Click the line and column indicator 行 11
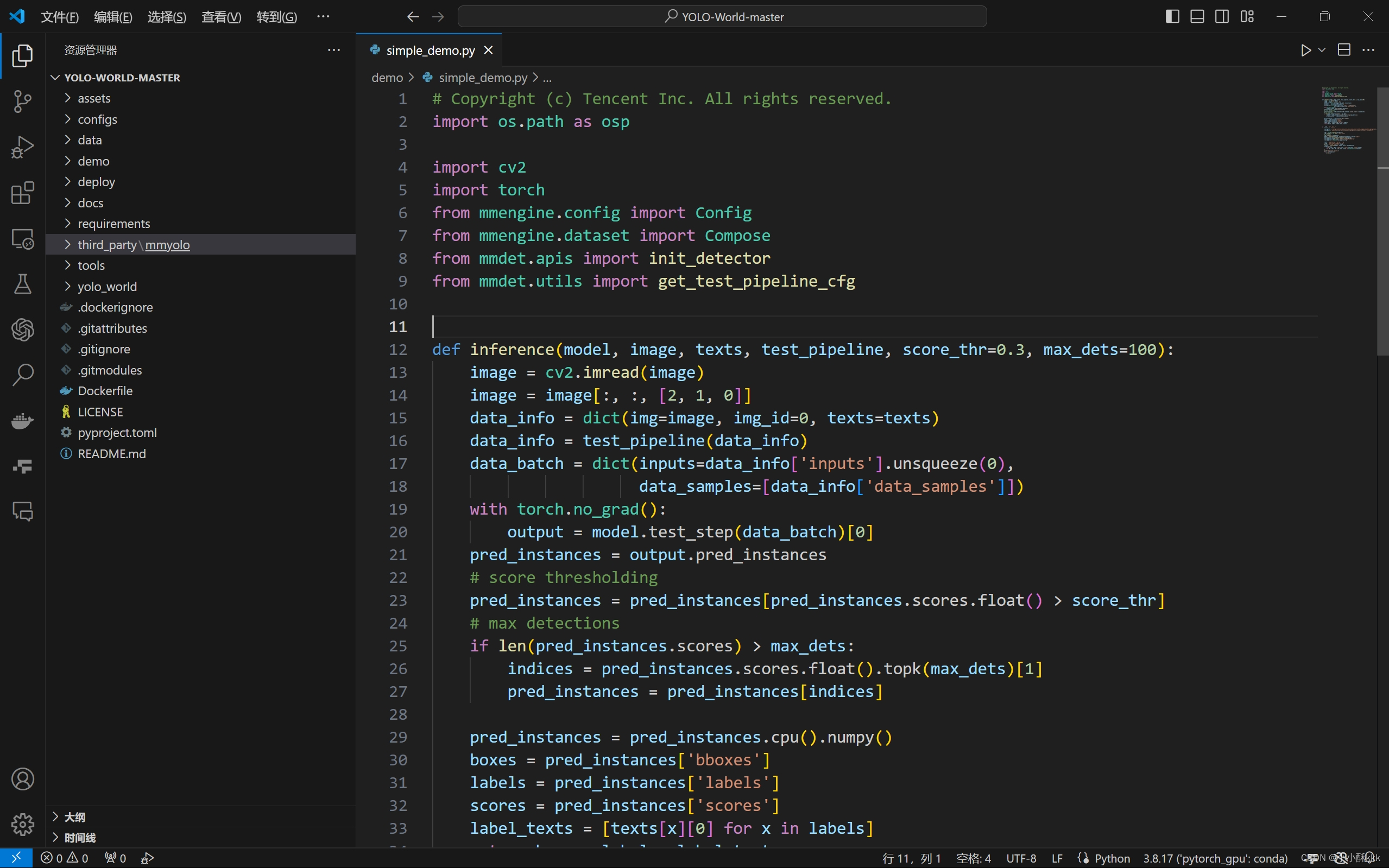Viewport: 1389px width, 868px height. coord(911,858)
